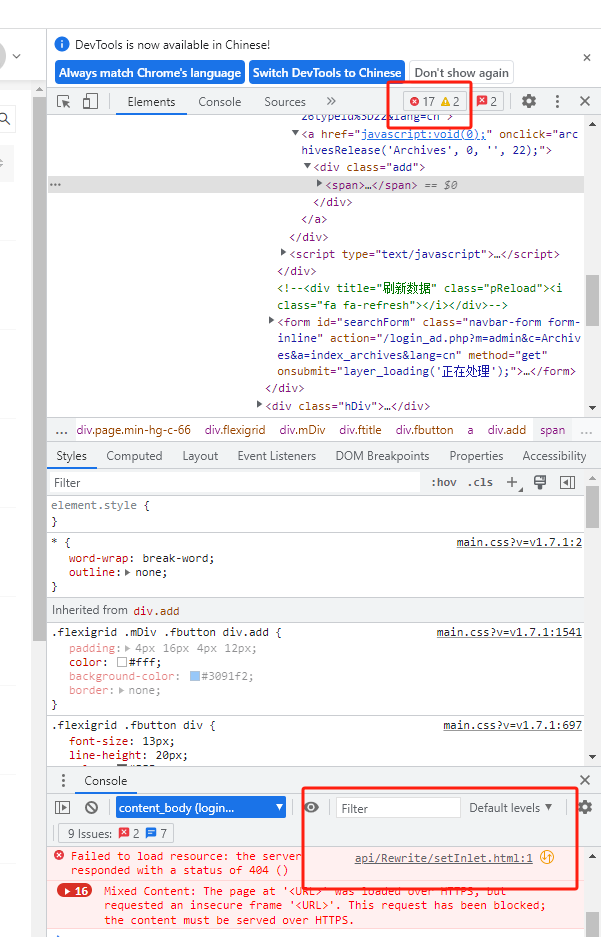The height and width of the screenshot is (937, 601).
Task: Open the Styles tab
Action: click(x=71, y=456)
